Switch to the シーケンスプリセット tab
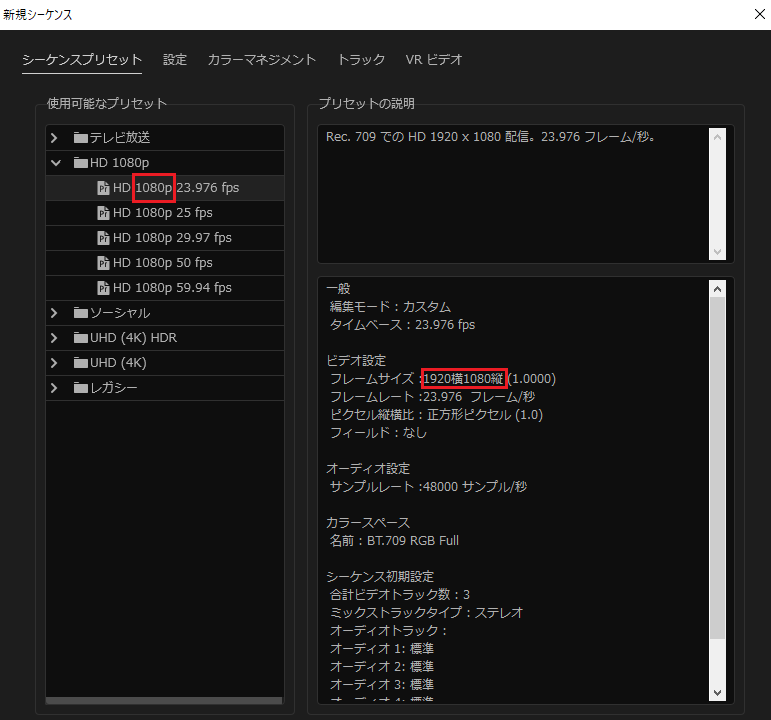Viewport: 771px width, 720px height. coord(82,60)
